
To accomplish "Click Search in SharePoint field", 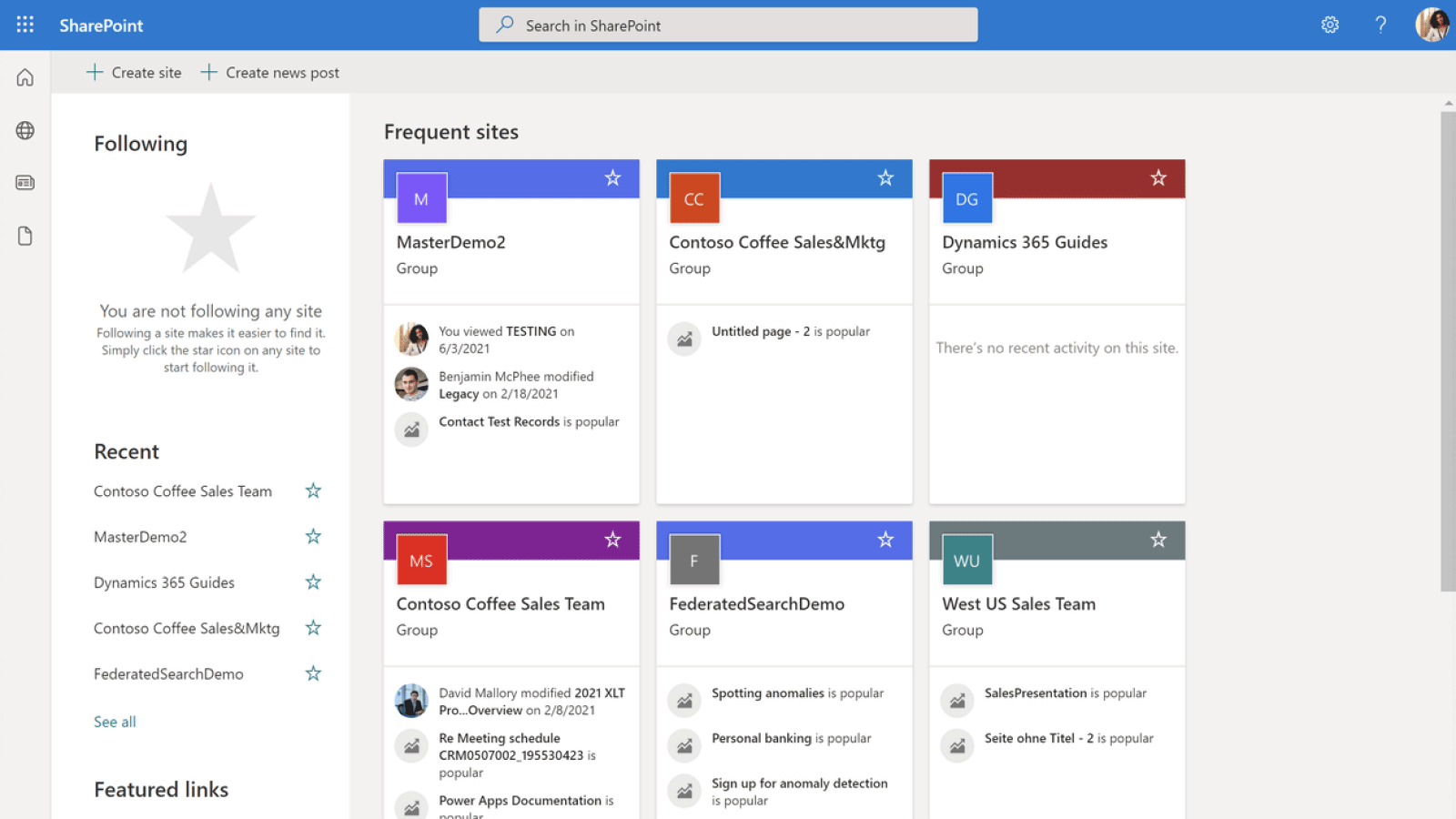I will click(x=728, y=25).
